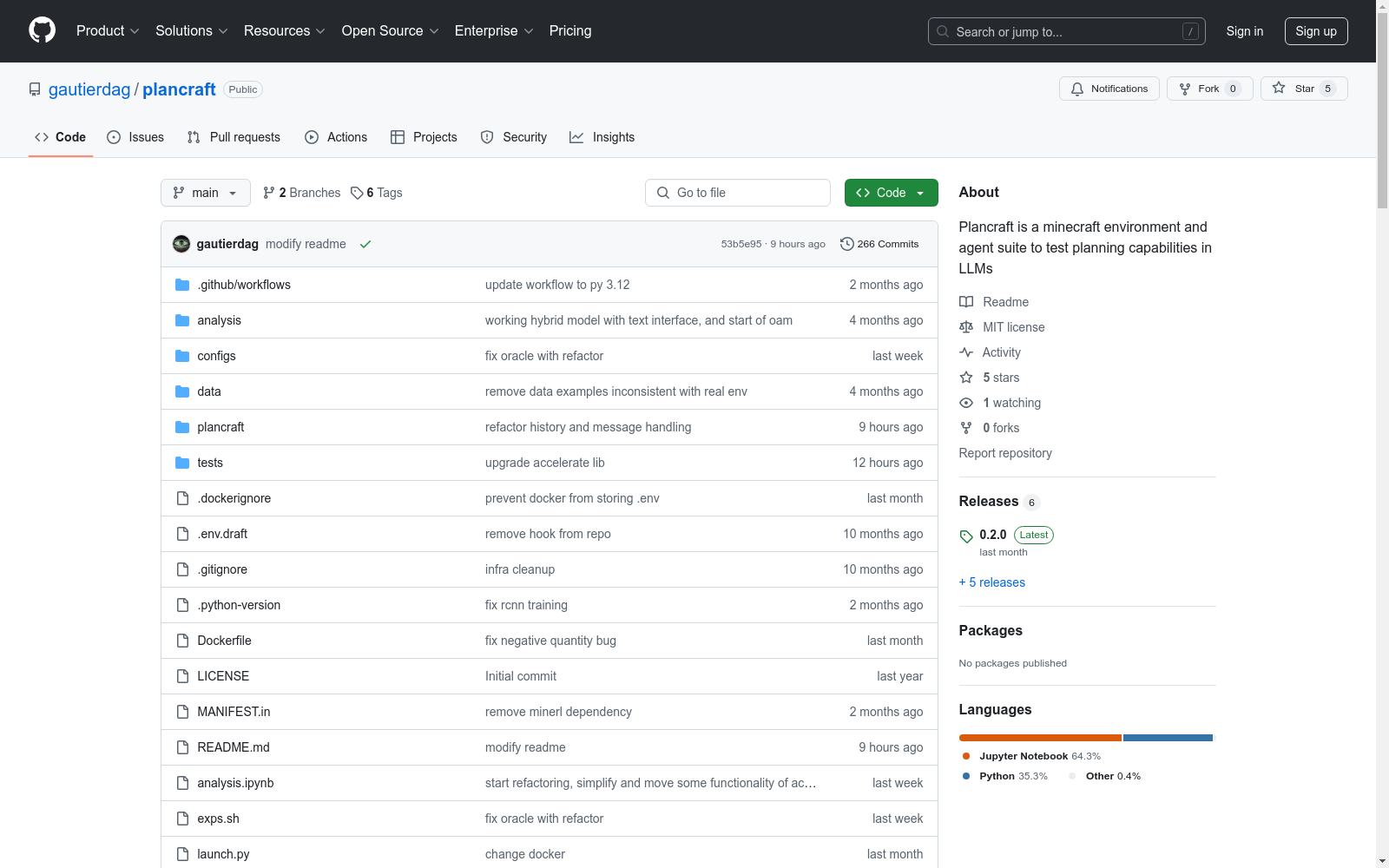Click the Readme book icon
The height and width of the screenshot is (868, 1389).
point(966,302)
